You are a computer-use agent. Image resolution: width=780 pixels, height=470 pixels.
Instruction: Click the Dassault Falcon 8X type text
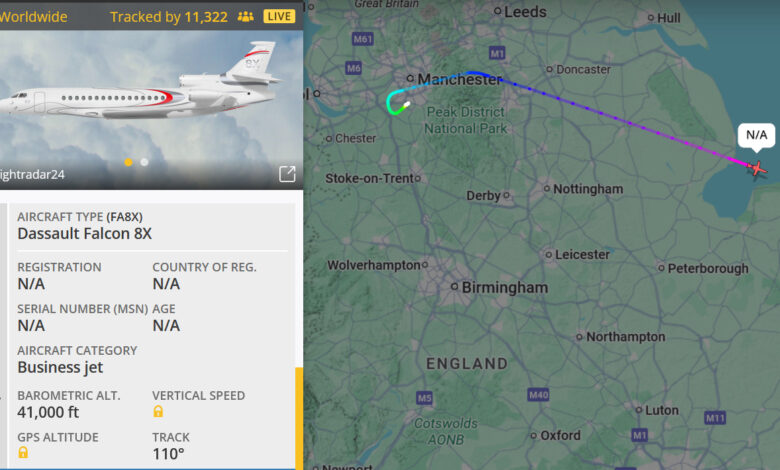coord(85,233)
